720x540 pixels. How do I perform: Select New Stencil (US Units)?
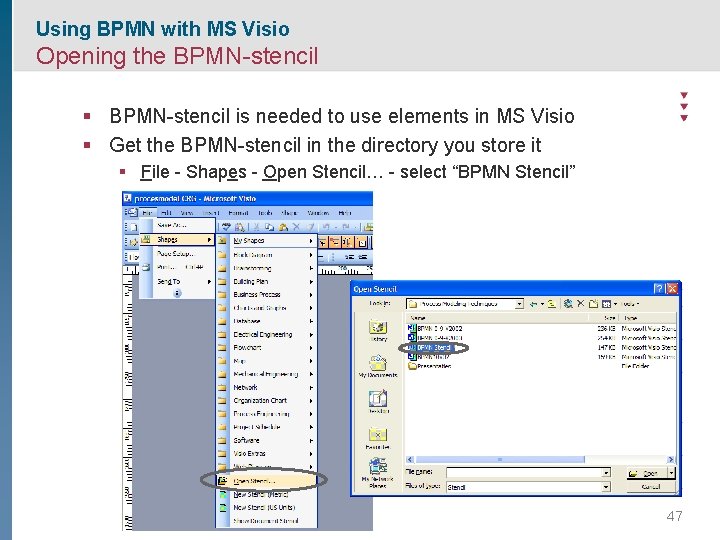[267, 508]
